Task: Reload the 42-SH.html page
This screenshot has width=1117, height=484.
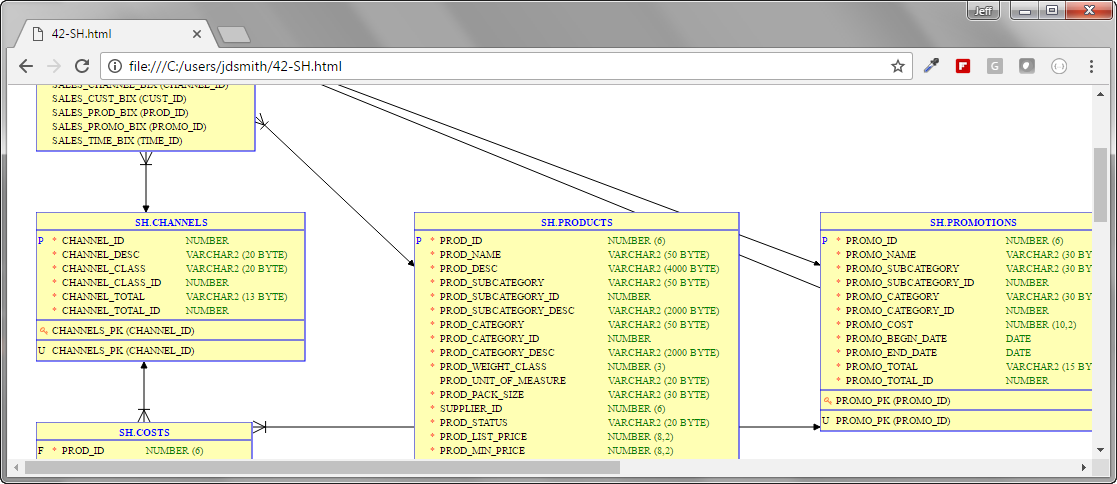Action: click(x=82, y=66)
